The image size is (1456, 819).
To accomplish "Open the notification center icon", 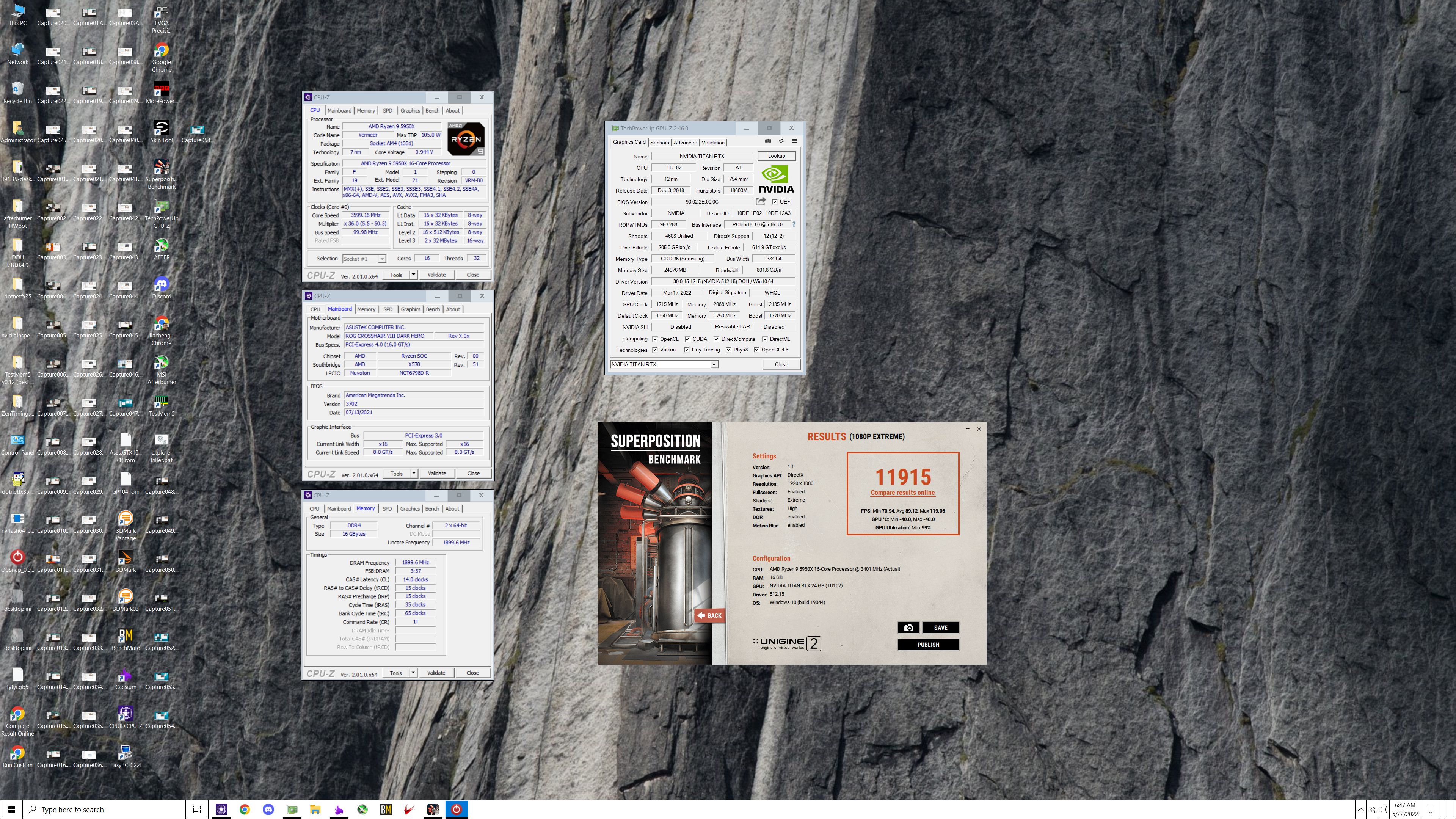I will [x=1431, y=810].
